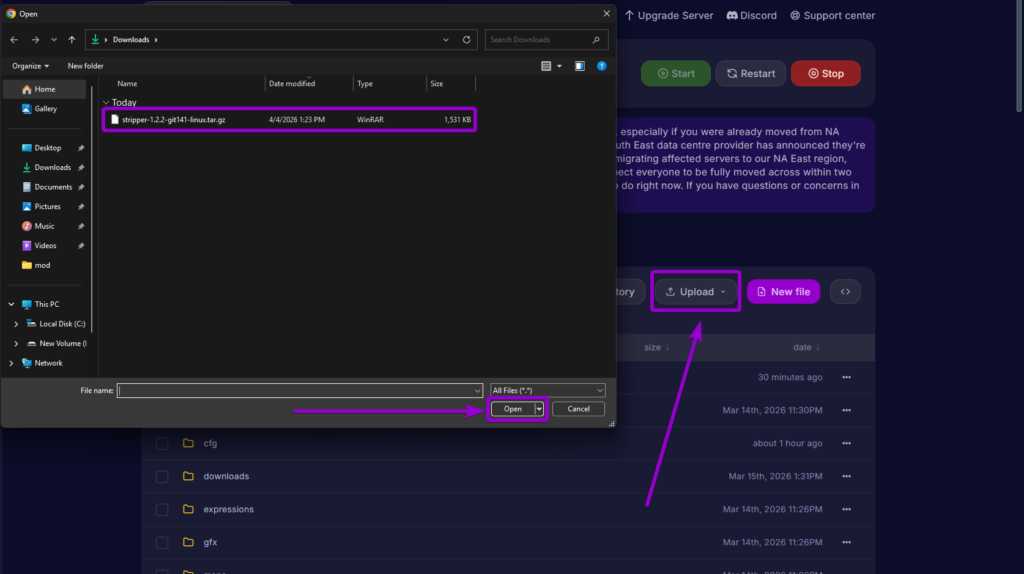
Task: Select Home in the navigation pane
Action: (x=44, y=89)
